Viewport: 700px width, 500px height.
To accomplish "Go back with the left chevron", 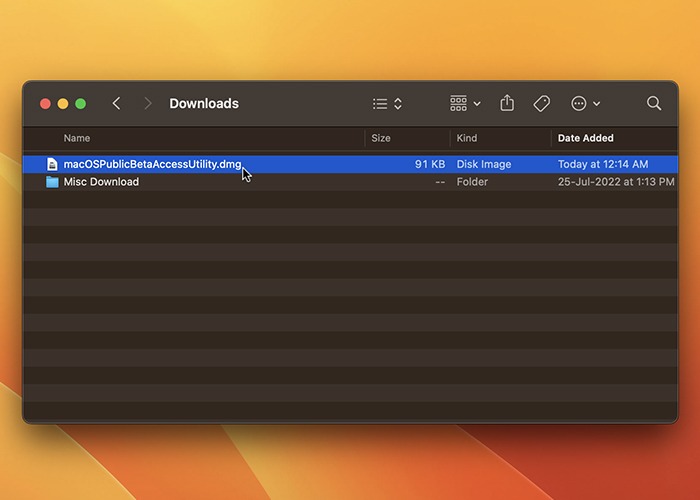I will tap(117, 104).
